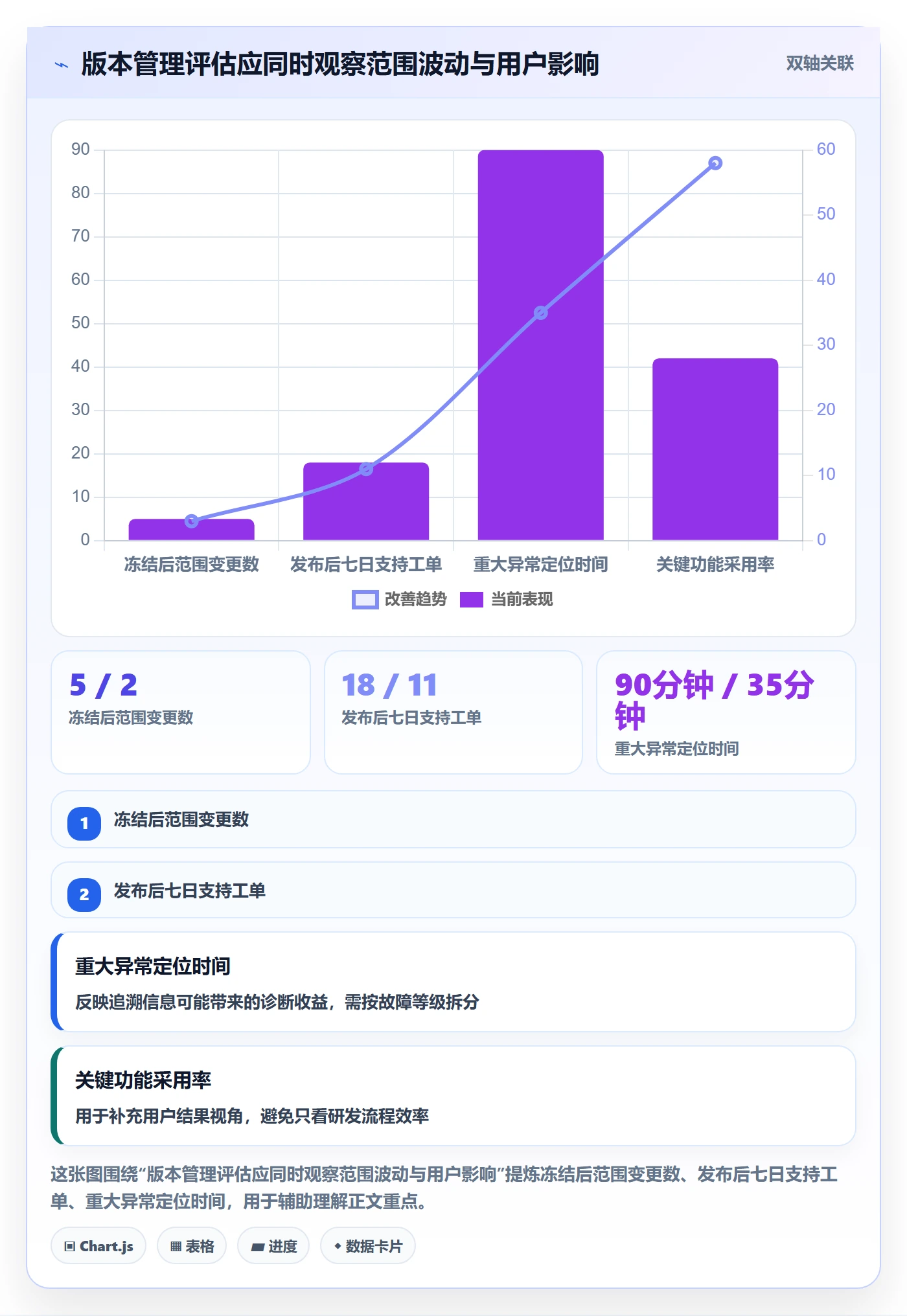Click the text 用于补充用户结果视角

(159, 1116)
